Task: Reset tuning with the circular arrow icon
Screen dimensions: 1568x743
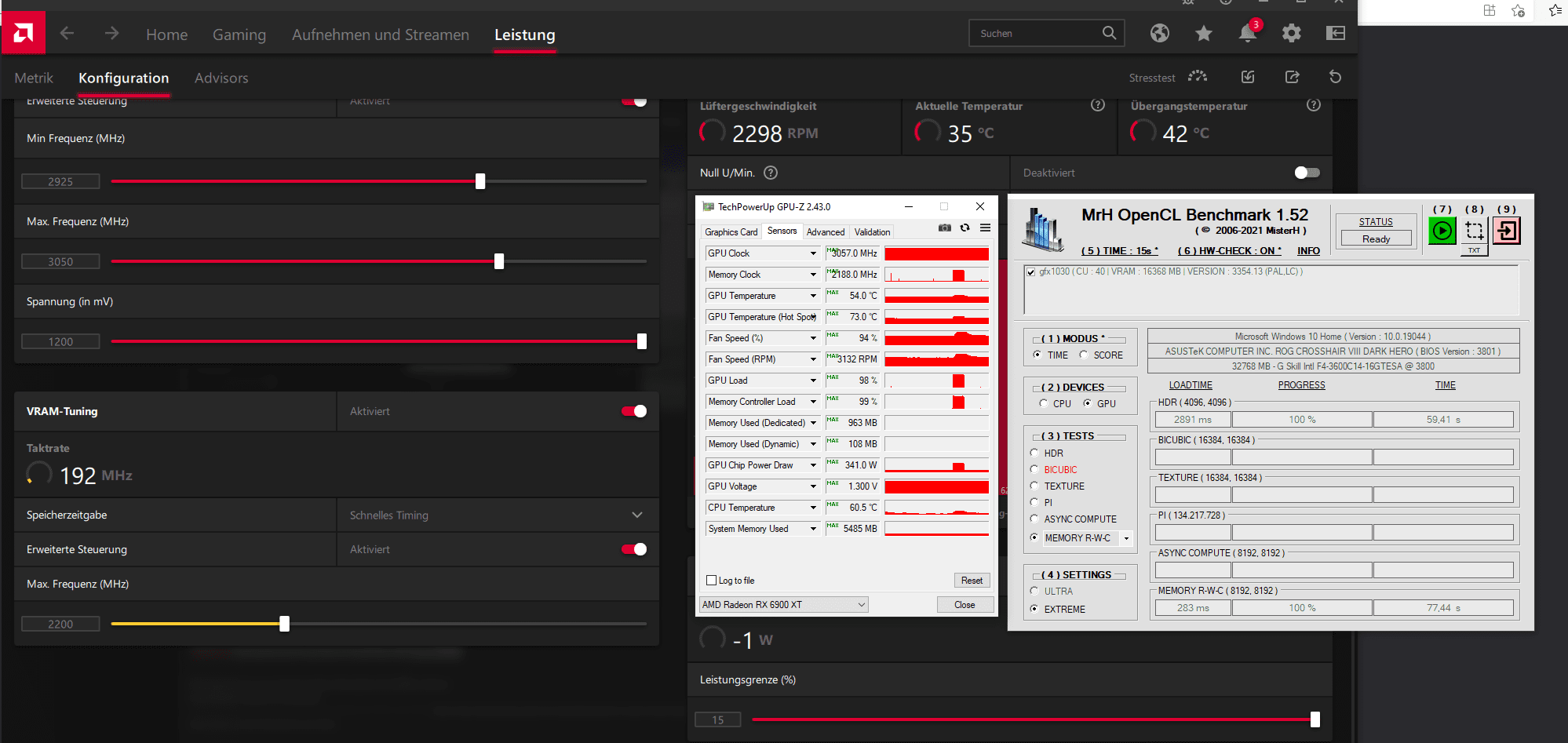Action: (x=1335, y=77)
